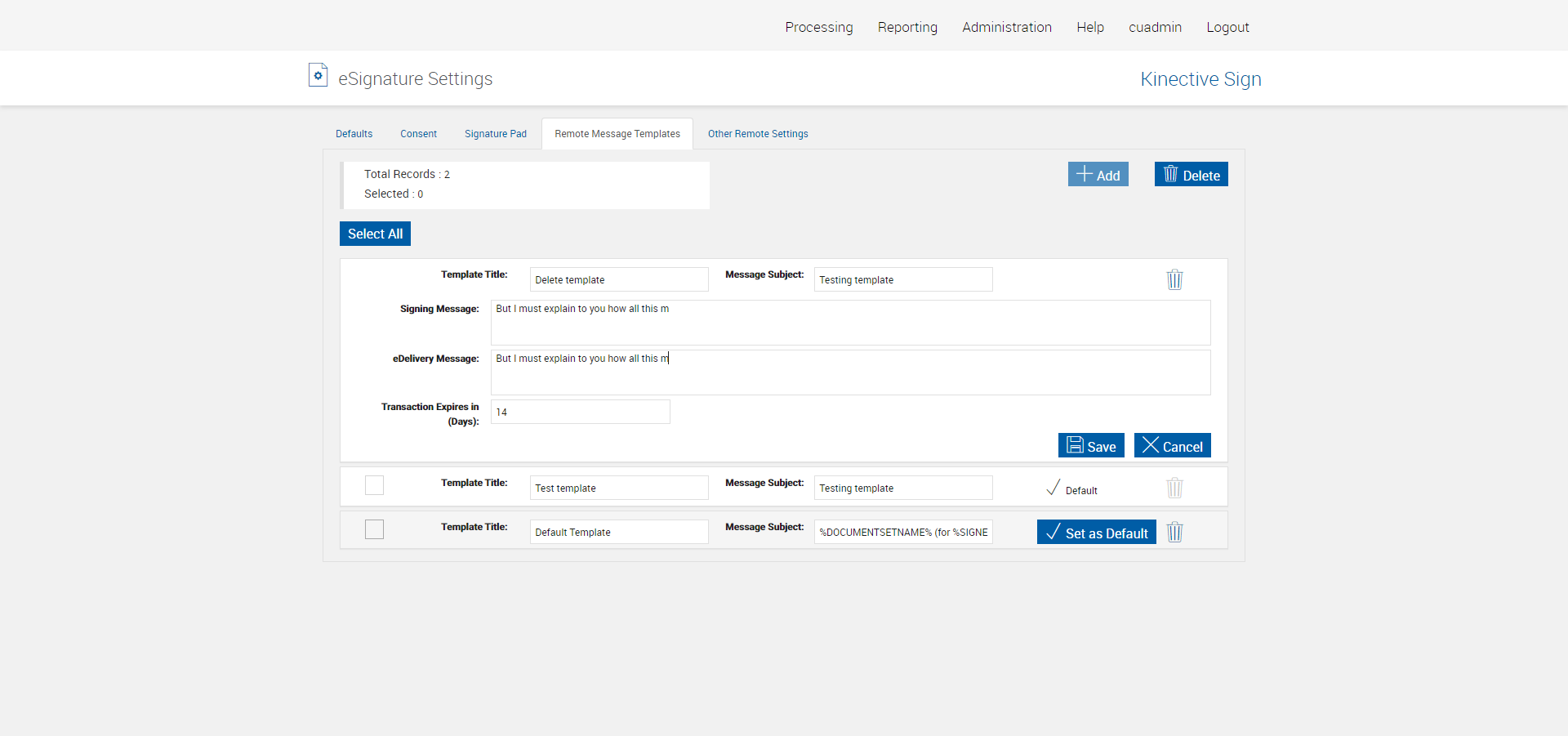Save the edited template
Image resolution: width=1568 pixels, height=736 pixels.
(1090, 445)
